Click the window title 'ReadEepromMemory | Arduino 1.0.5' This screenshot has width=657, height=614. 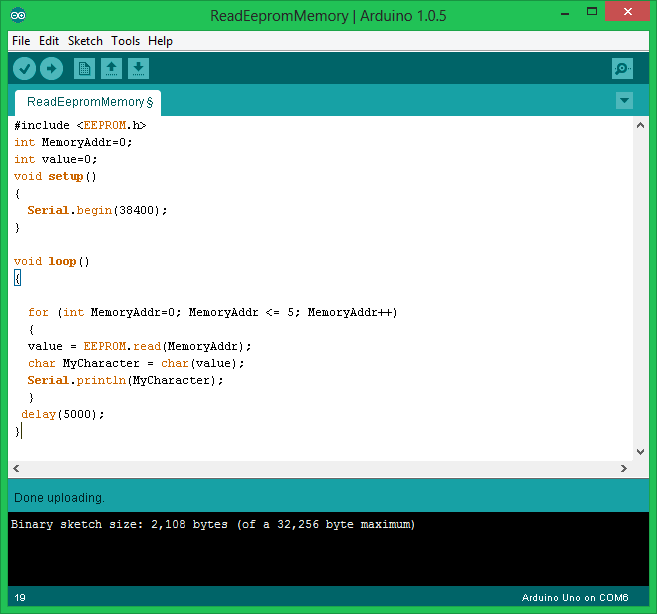click(x=328, y=16)
